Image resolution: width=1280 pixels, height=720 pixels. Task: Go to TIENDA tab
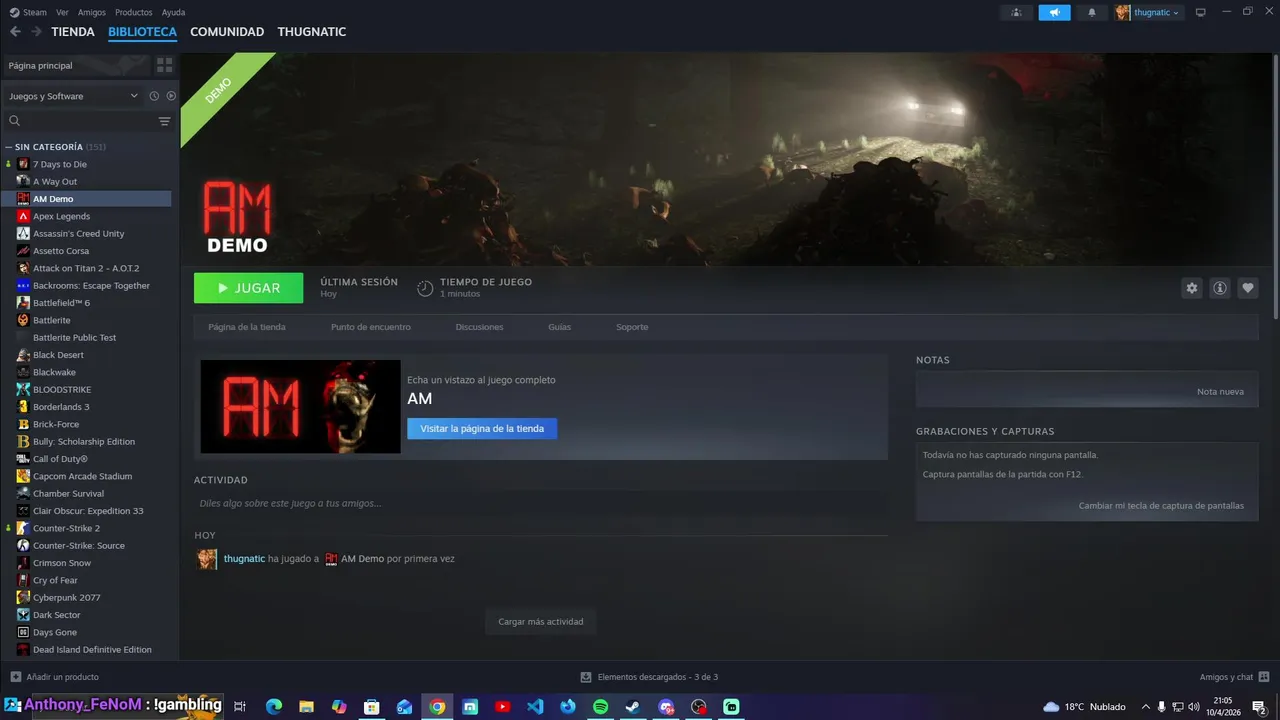[73, 32]
